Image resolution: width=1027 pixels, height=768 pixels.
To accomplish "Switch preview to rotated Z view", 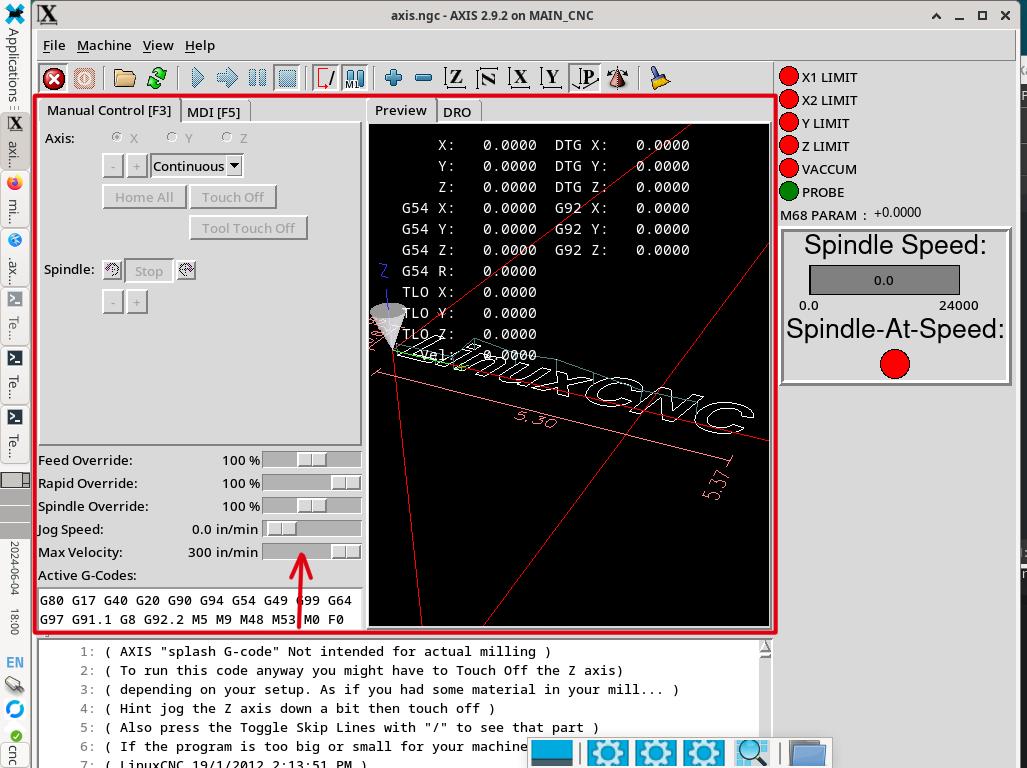I will tap(487, 79).
